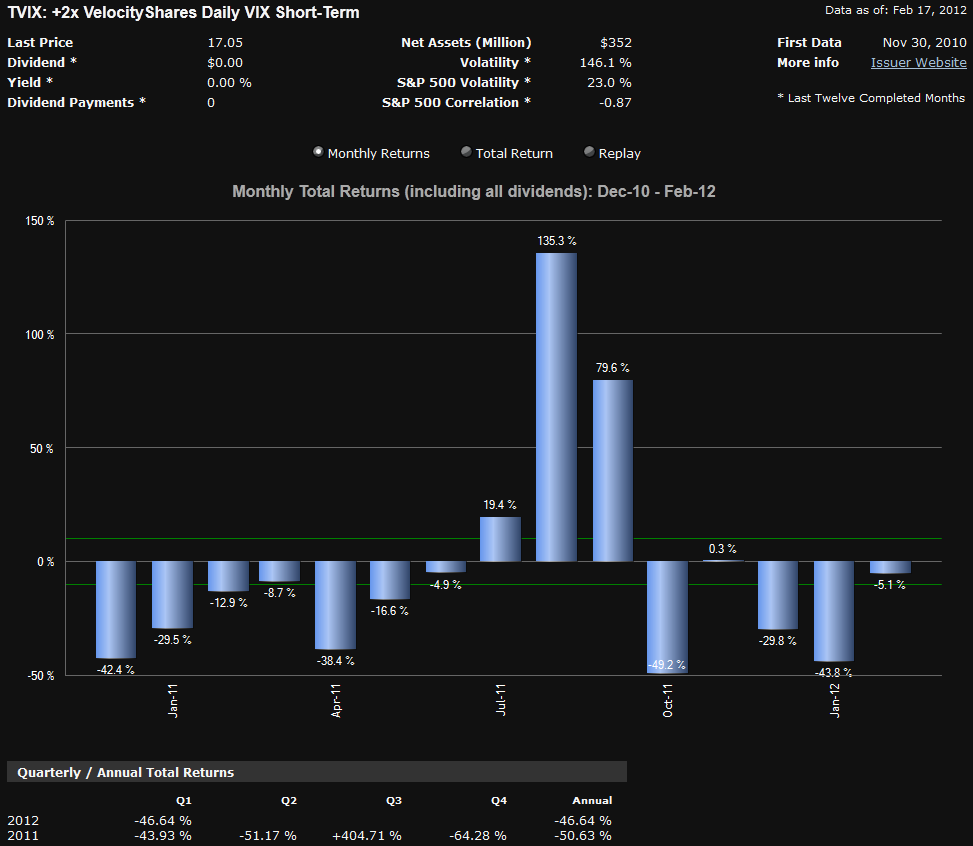Select the Apr-11 x-axis label
Screen dimensions: 973x846
[x=336, y=701]
